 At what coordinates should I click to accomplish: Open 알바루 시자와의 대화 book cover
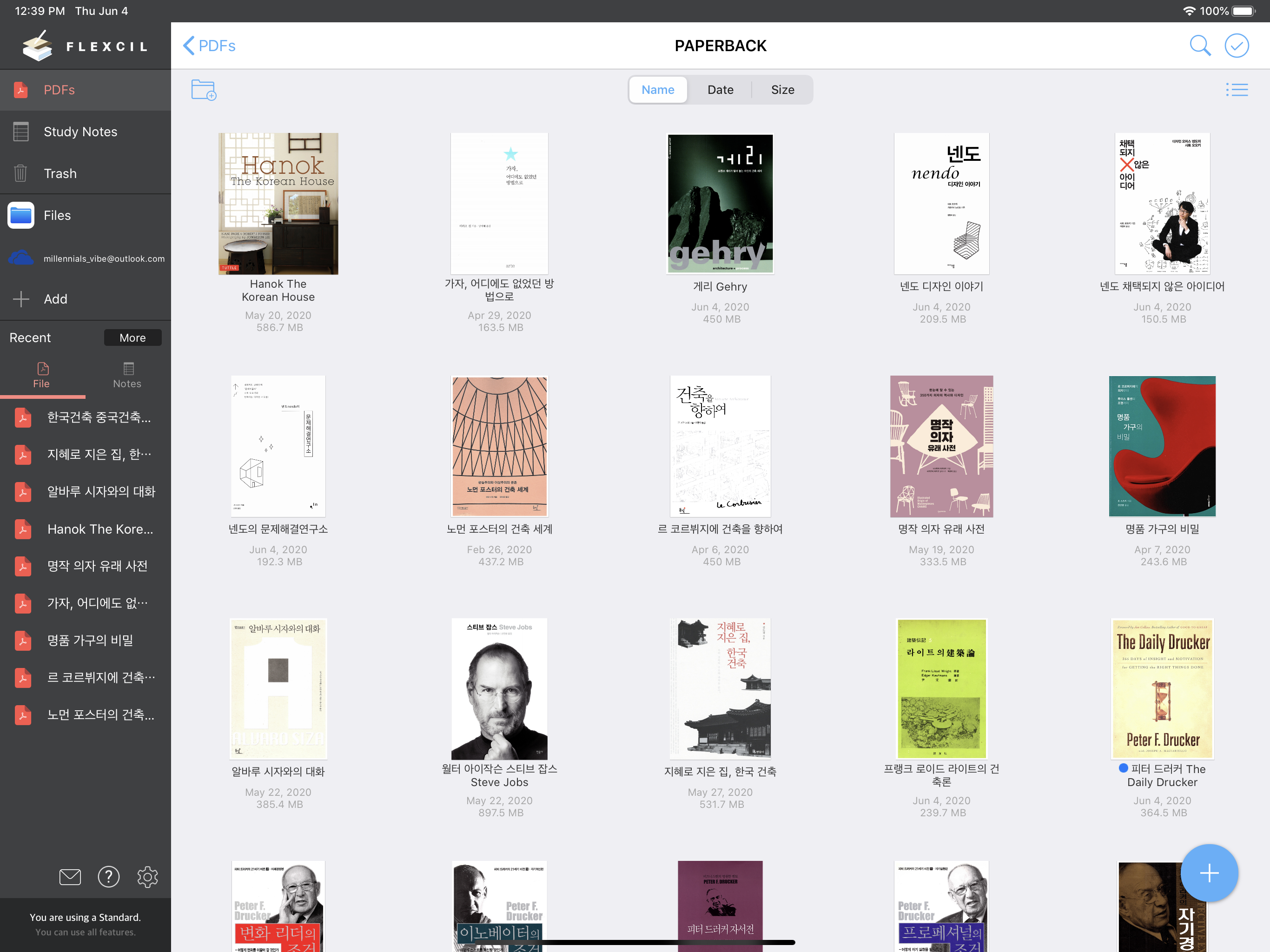pos(278,689)
